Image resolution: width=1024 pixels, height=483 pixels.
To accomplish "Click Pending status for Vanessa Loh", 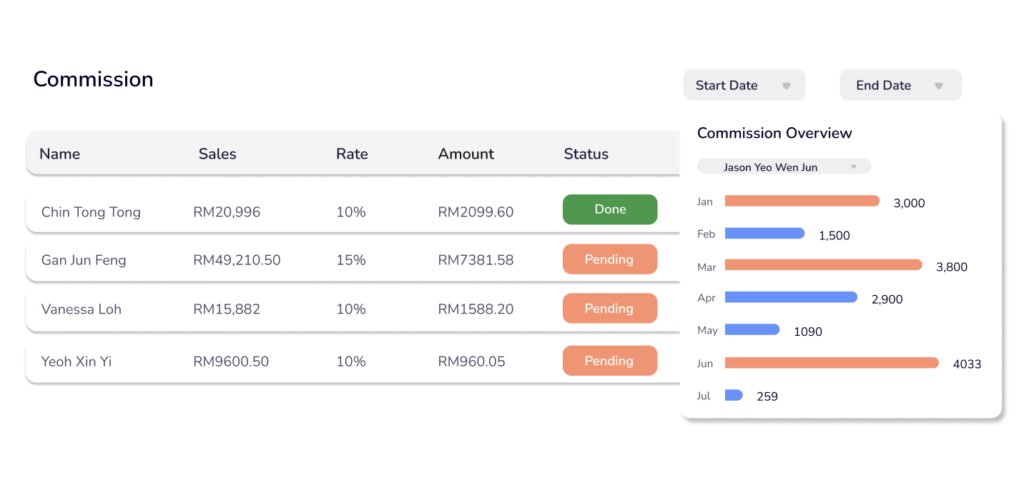I will click(610, 309).
